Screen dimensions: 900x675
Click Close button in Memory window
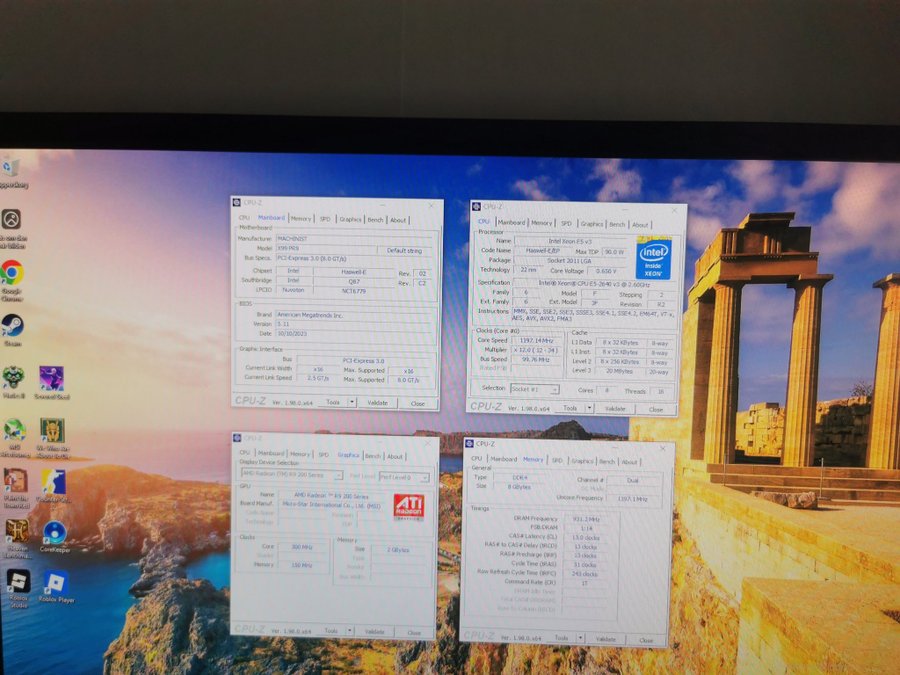click(x=645, y=639)
